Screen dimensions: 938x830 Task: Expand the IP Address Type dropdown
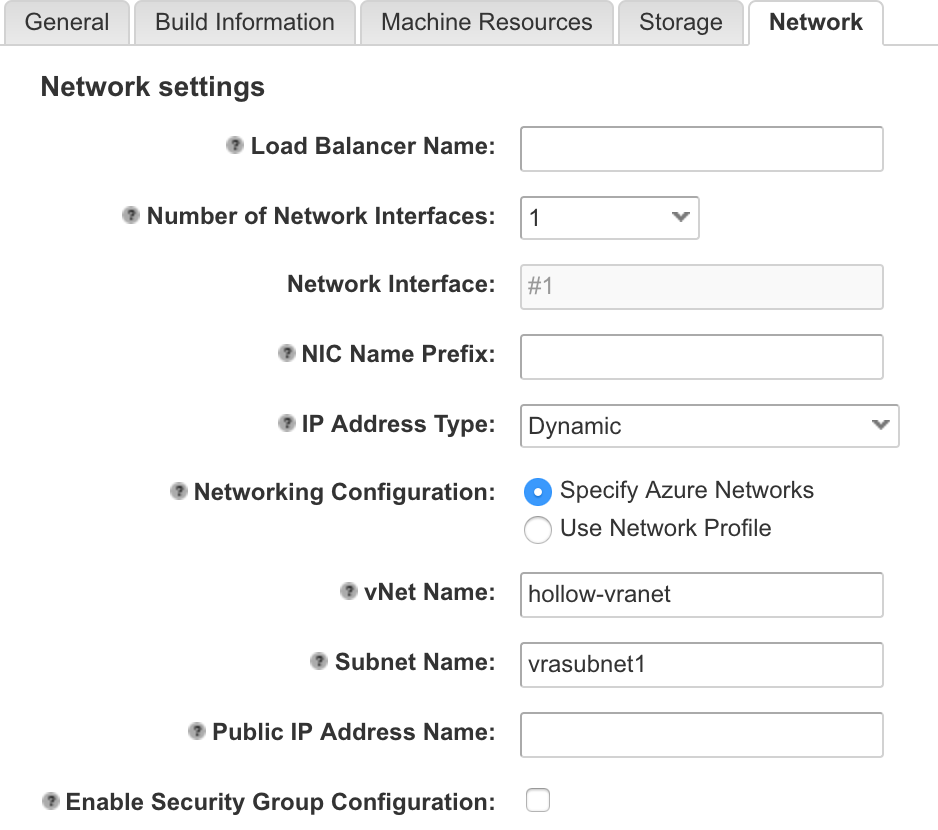tap(709, 426)
